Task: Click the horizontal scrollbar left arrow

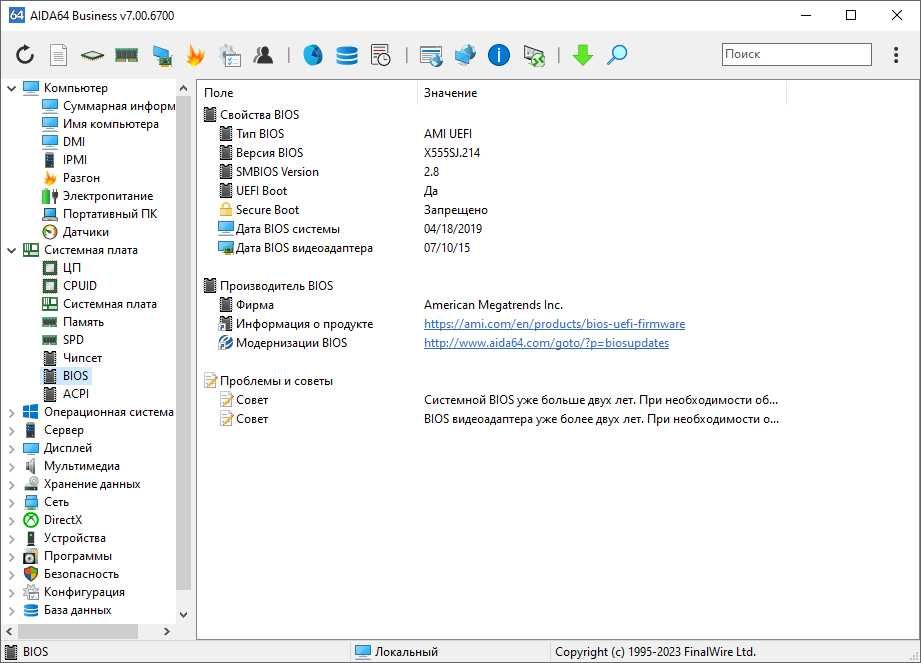Action: [9, 631]
